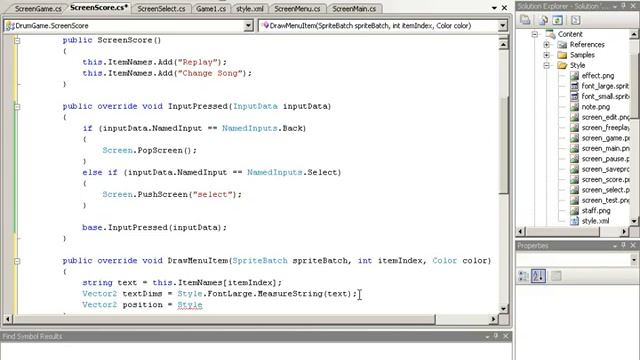Screen dimensions: 640x360
Task: Click the Content project icon
Action: pyautogui.click(x=551, y=34)
